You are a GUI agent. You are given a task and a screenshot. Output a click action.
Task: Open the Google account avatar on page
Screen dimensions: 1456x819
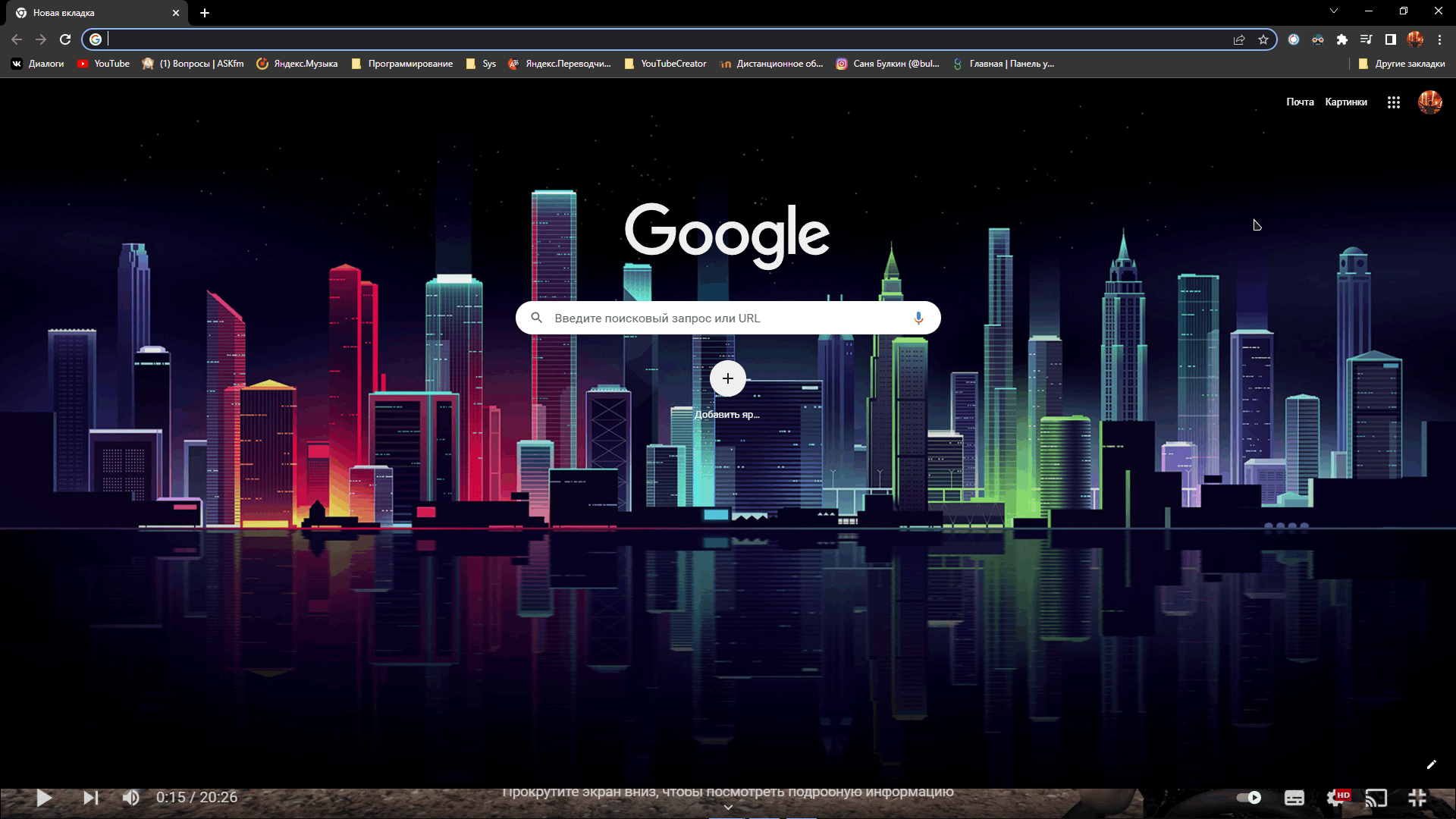tap(1430, 102)
